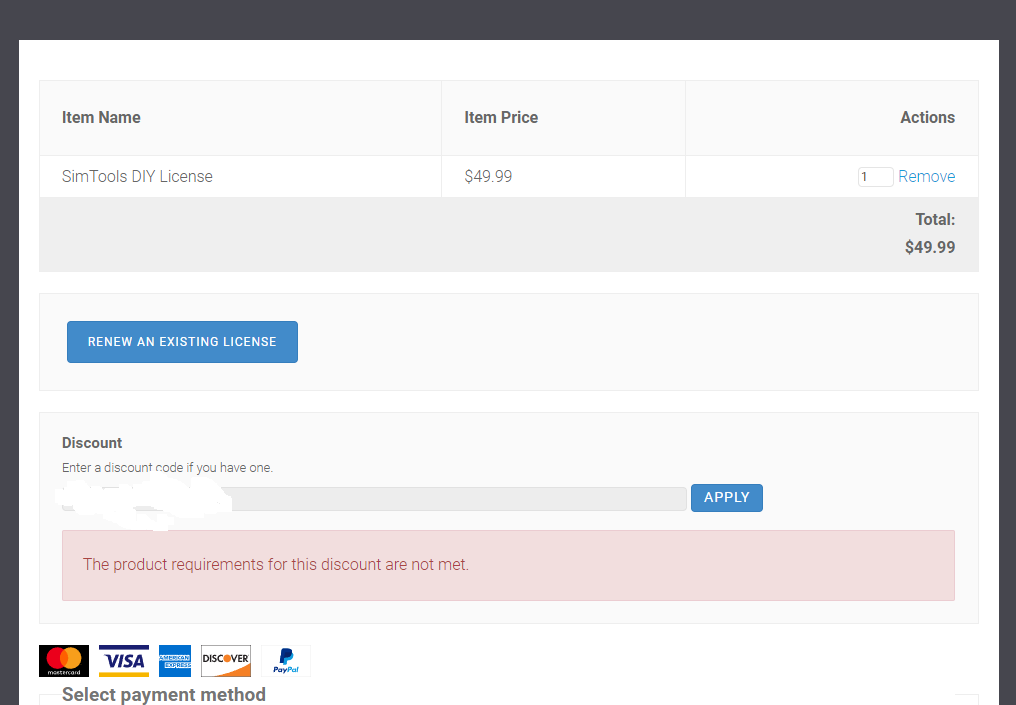This screenshot has width=1016, height=705.
Task: Click the Discount section heading
Action: tap(92, 443)
